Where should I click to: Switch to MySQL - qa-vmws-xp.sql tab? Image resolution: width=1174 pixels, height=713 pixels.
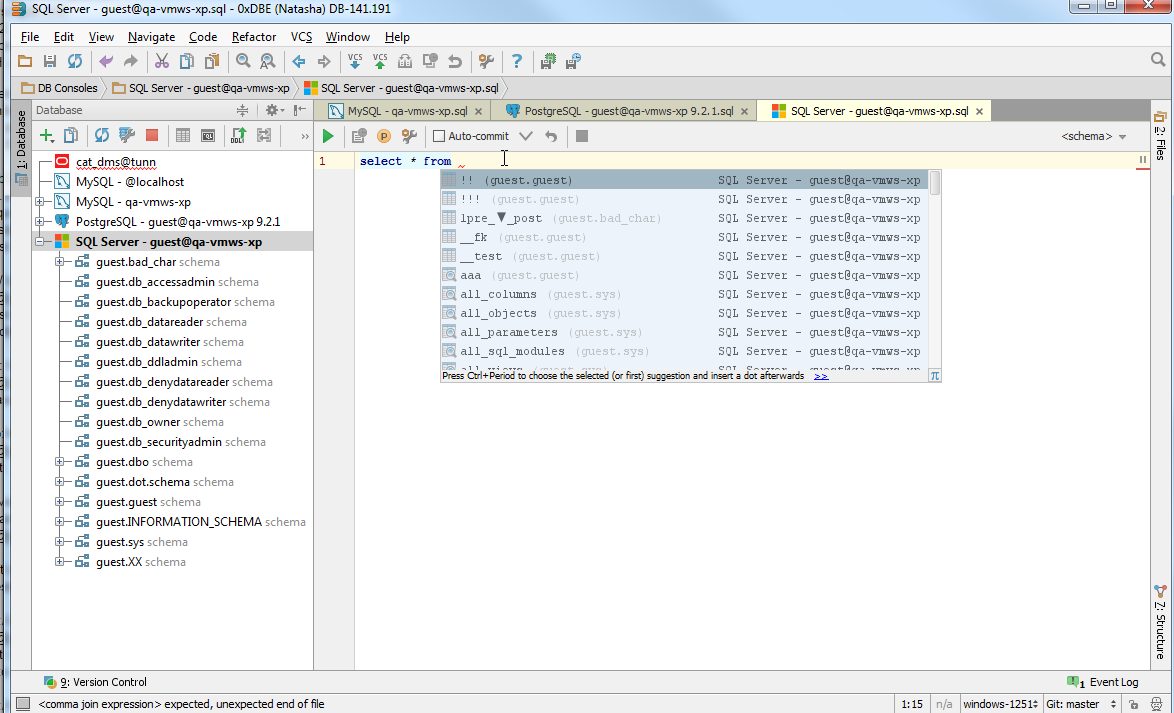pos(407,111)
